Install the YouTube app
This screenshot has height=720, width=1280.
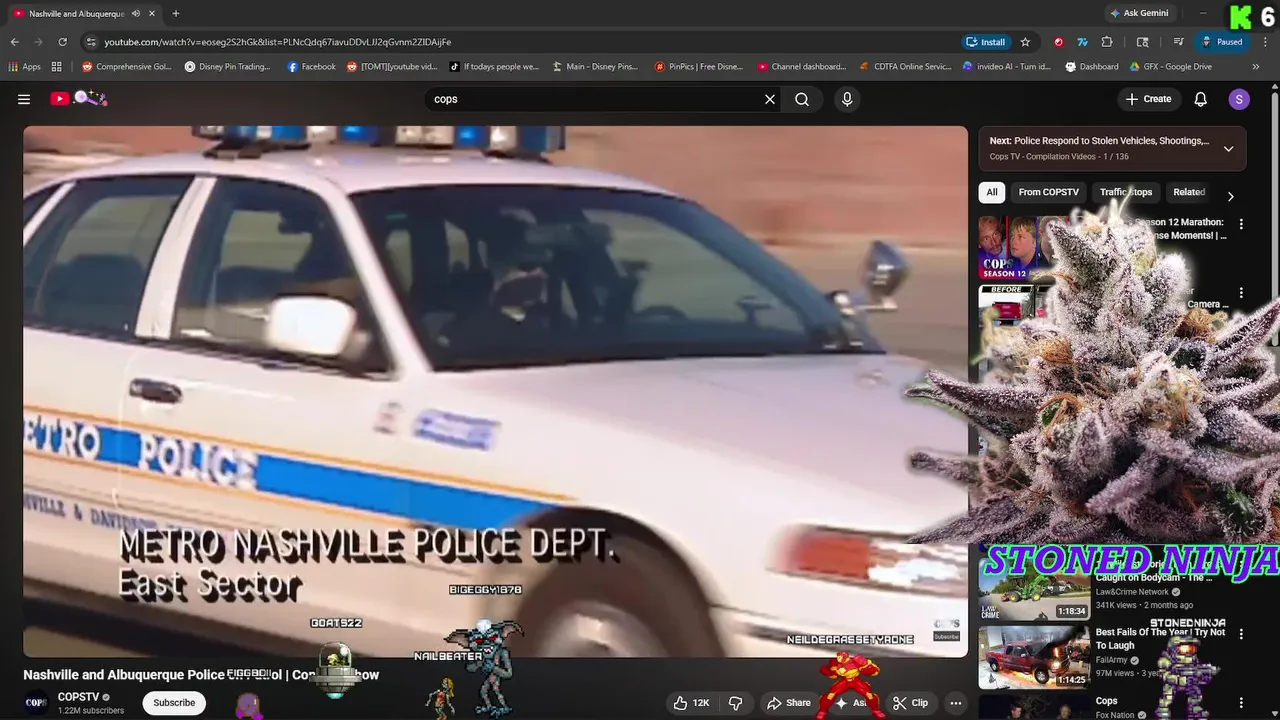point(985,42)
